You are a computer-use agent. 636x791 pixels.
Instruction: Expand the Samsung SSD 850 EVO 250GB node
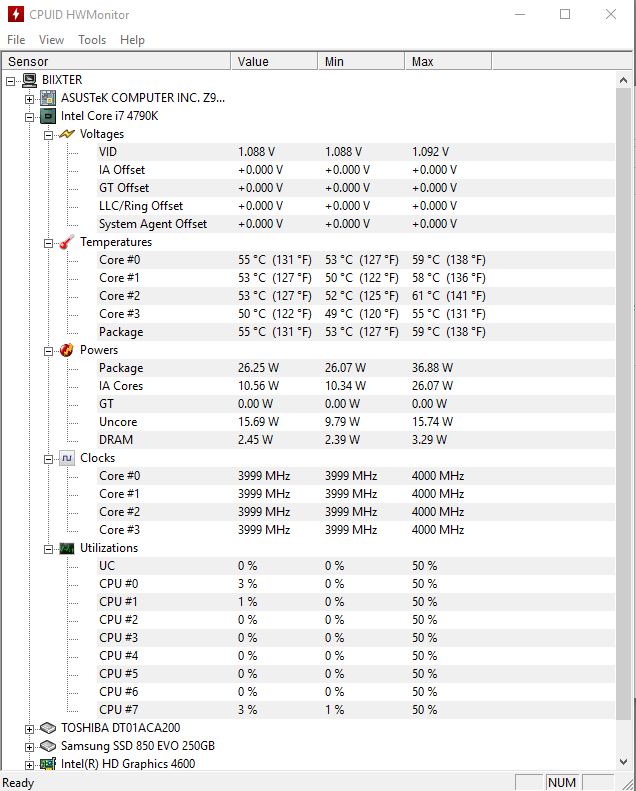[29, 747]
